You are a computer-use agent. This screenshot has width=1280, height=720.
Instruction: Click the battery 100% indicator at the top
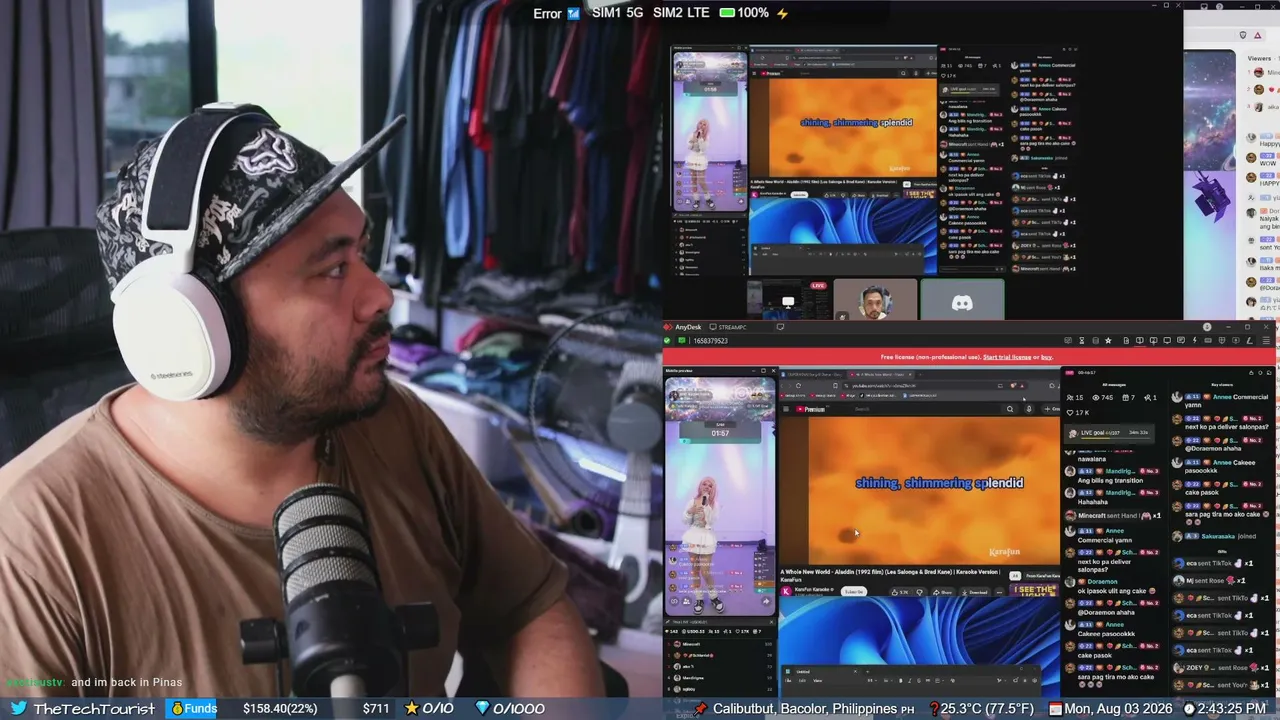coord(744,13)
